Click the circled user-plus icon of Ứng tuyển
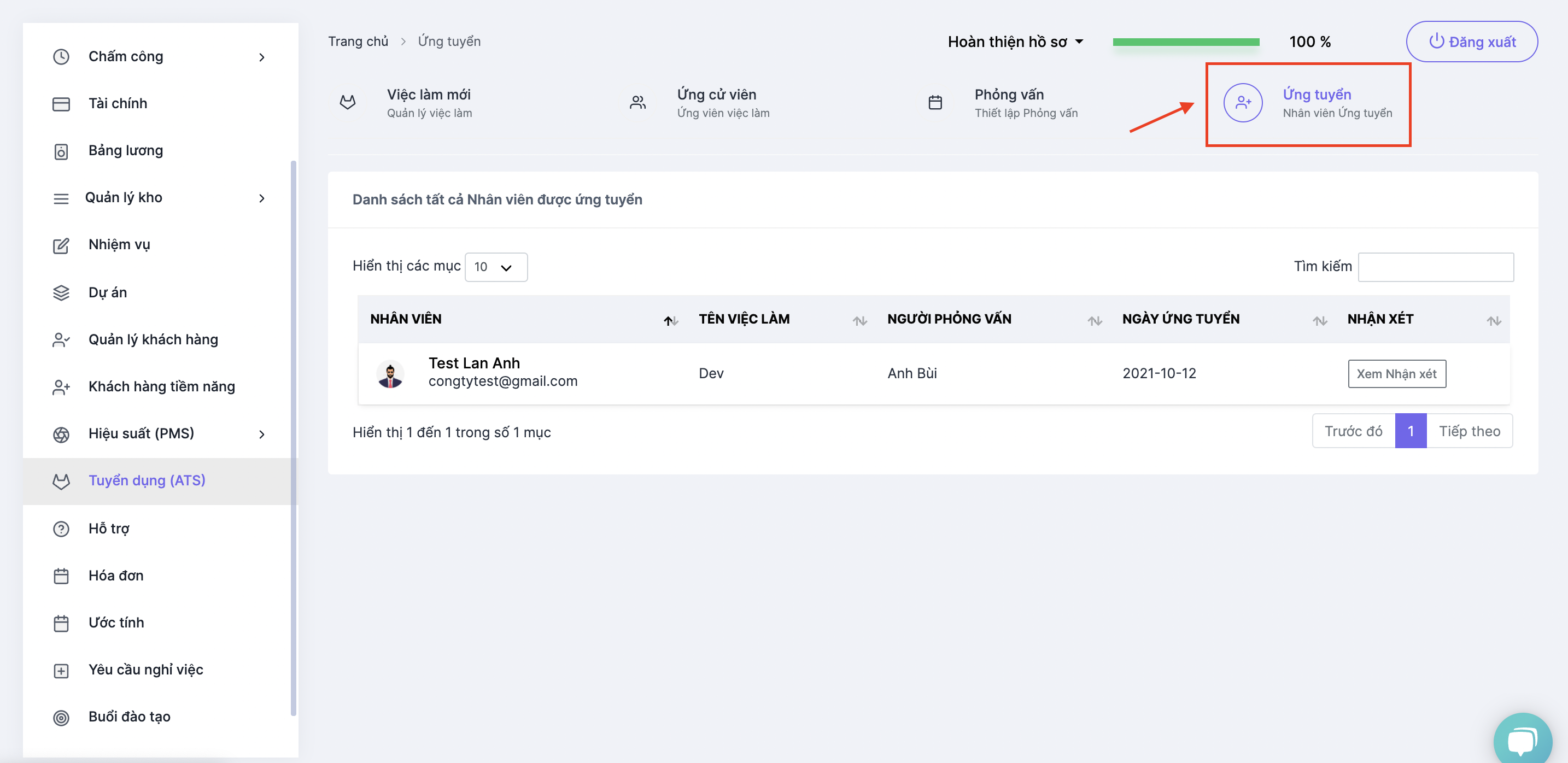 pyautogui.click(x=1243, y=102)
